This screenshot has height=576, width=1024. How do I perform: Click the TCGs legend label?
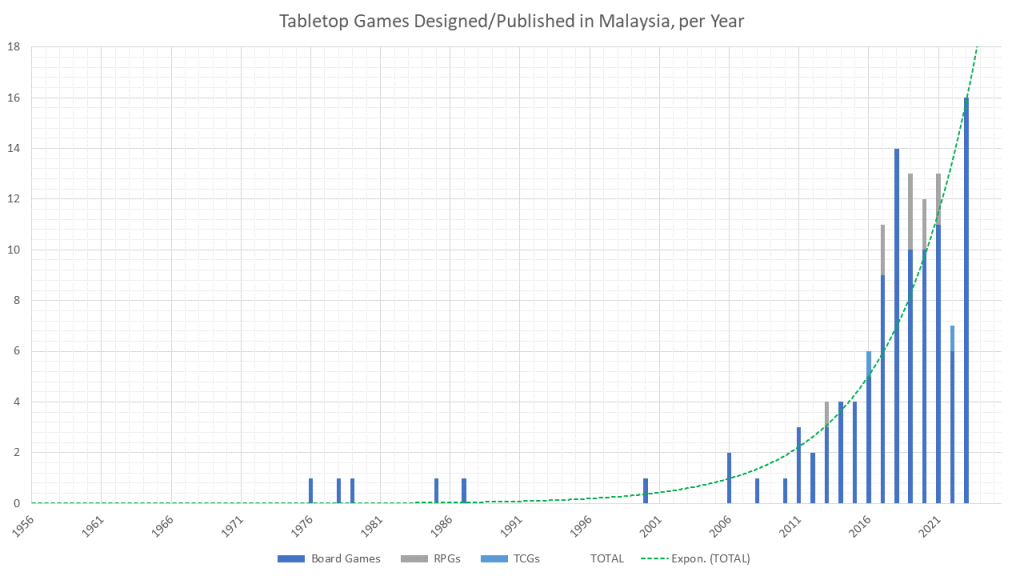[x=523, y=558]
